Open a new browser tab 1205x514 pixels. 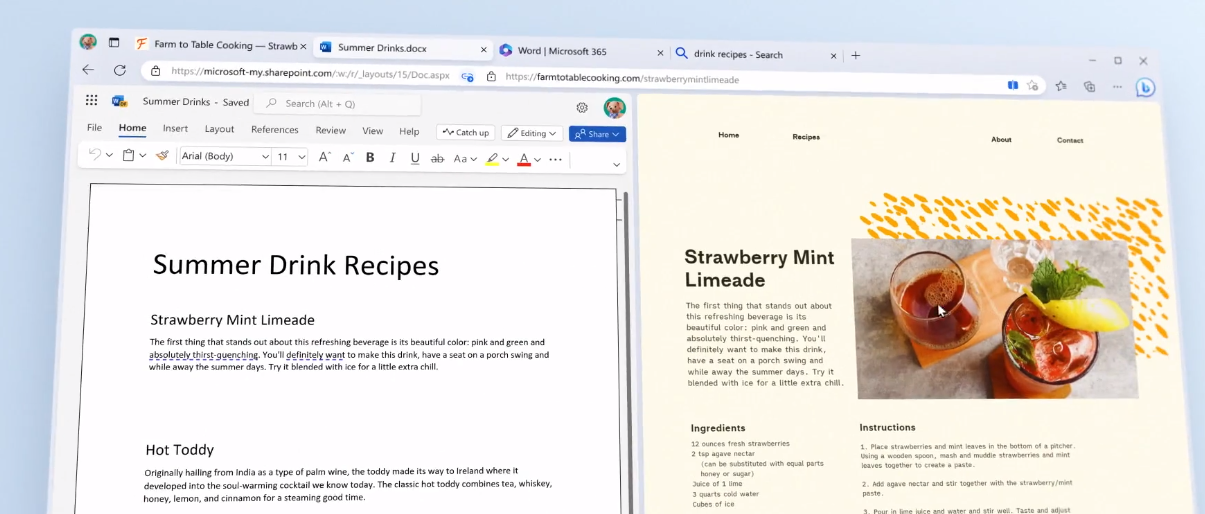855,56
